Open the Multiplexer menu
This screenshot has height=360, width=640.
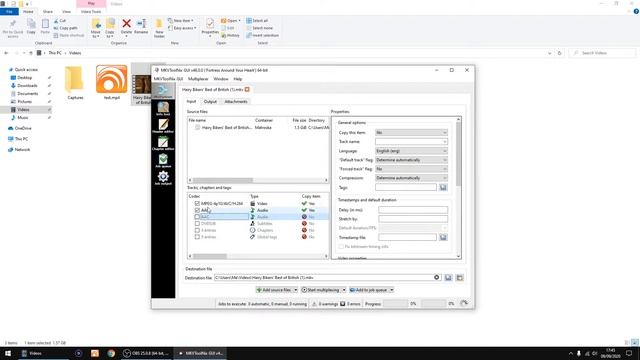198,79
